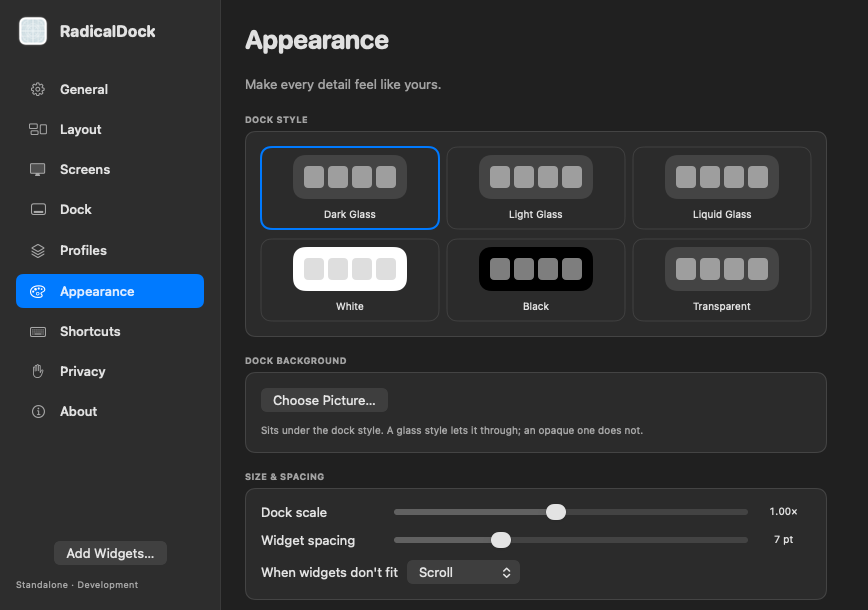Choose the Light Glass dock style
This screenshot has height=610, width=868.
coord(536,188)
